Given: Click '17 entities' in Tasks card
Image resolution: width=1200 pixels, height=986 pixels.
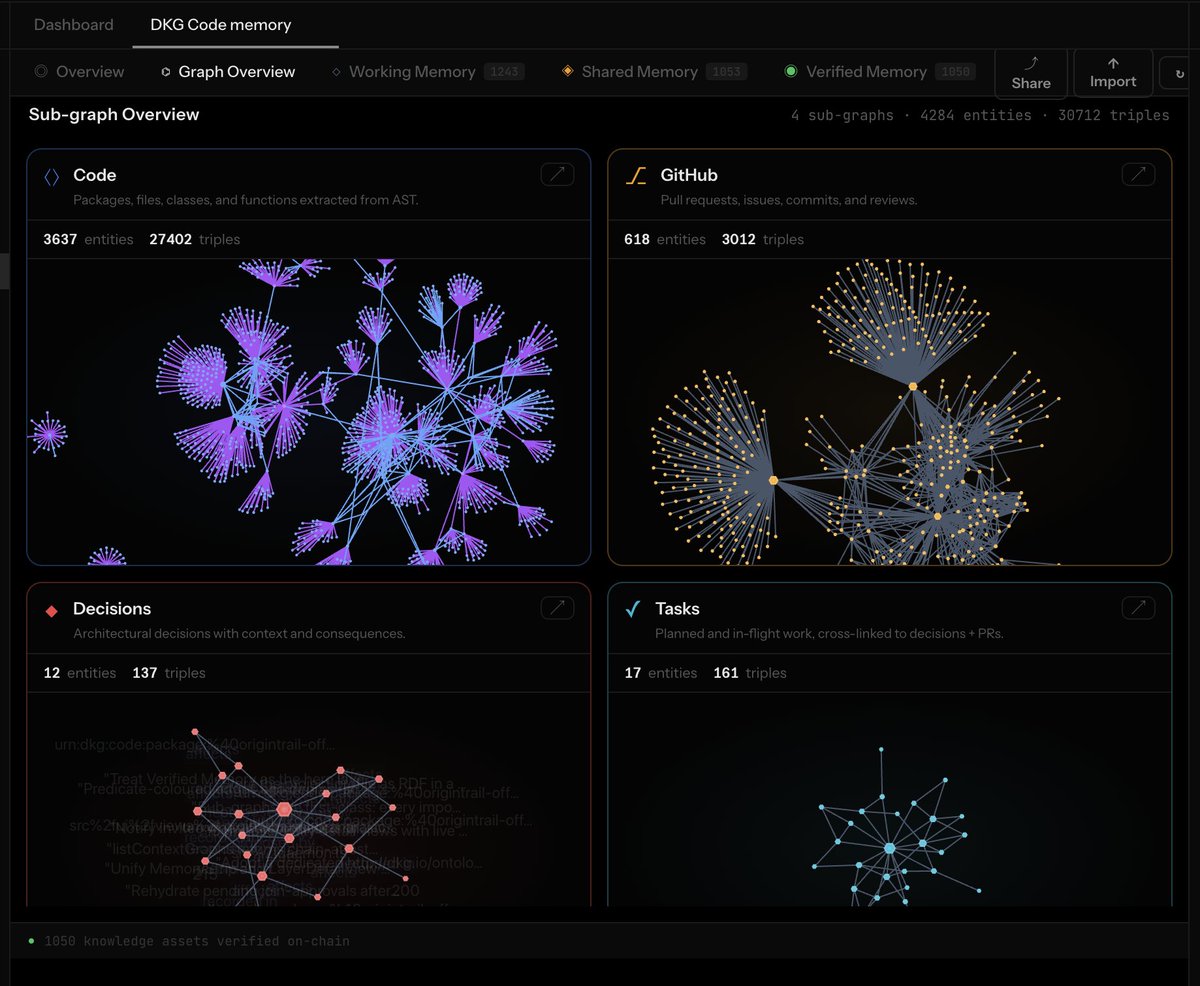Looking at the screenshot, I should pos(661,673).
